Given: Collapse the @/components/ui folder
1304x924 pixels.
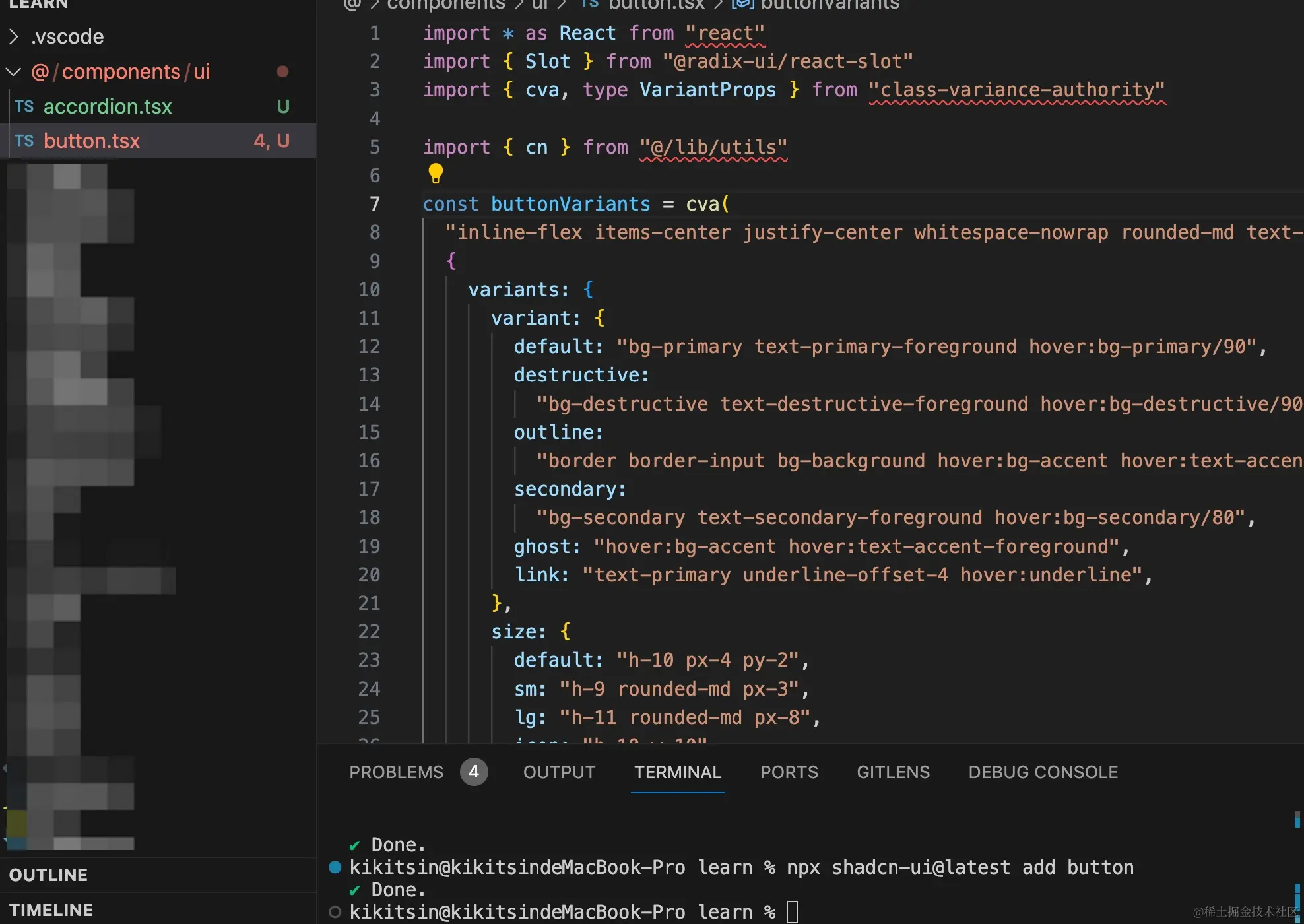Looking at the screenshot, I should pos(14,71).
